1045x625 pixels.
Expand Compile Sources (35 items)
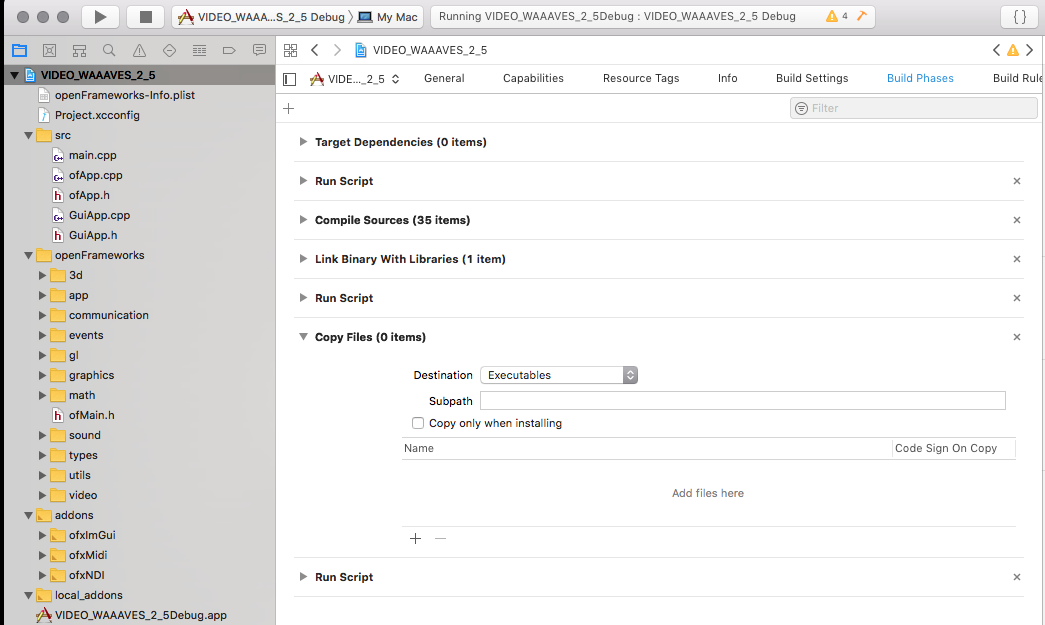pyautogui.click(x=303, y=220)
